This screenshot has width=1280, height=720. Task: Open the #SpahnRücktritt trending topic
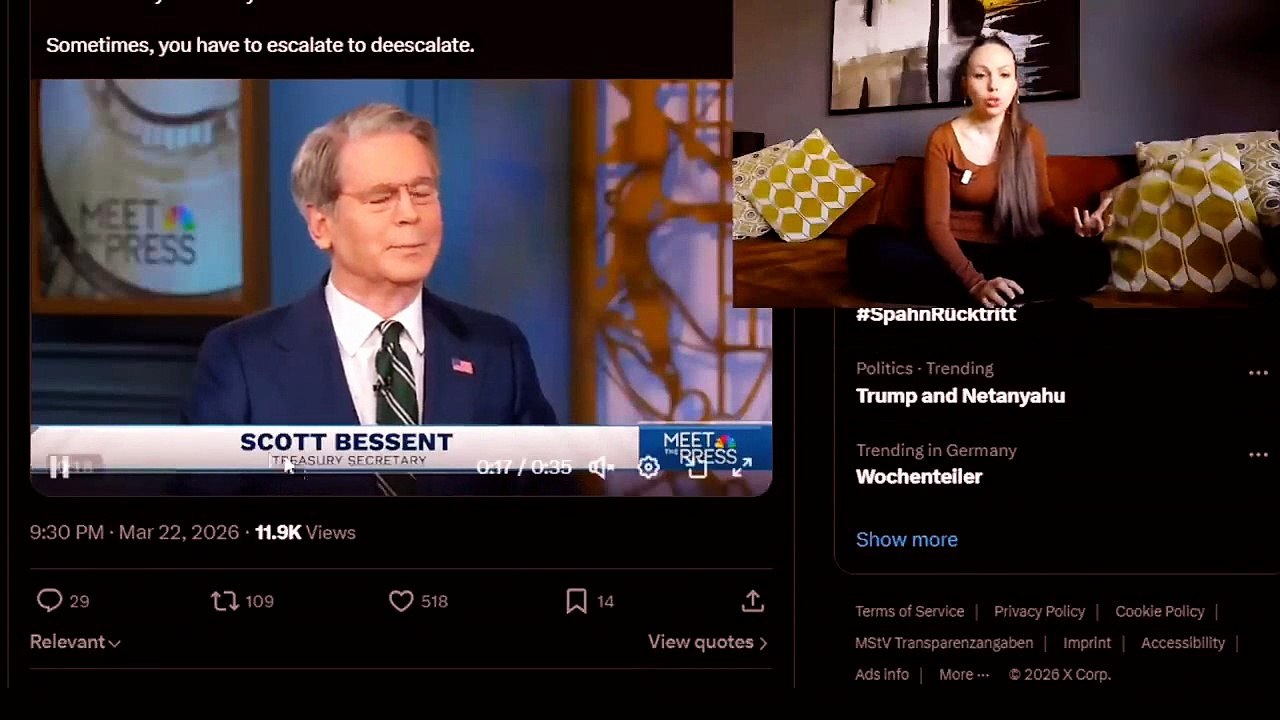[x=936, y=314]
